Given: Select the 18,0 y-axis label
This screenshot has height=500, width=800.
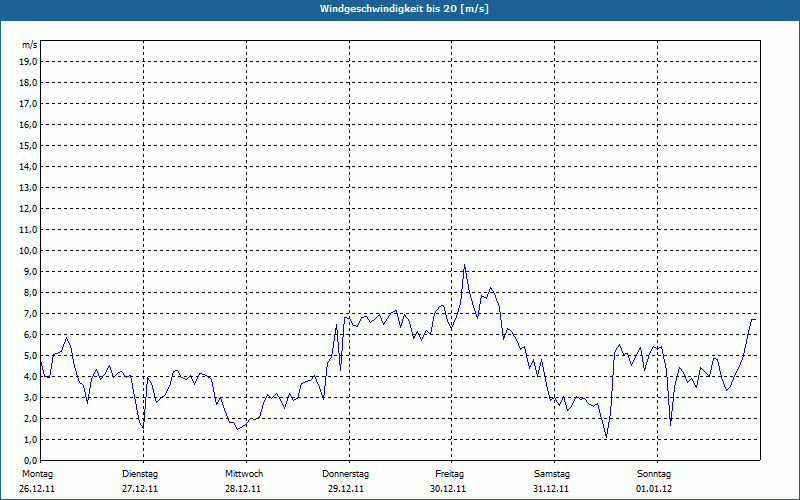Looking at the screenshot, I should coord(28,83).
